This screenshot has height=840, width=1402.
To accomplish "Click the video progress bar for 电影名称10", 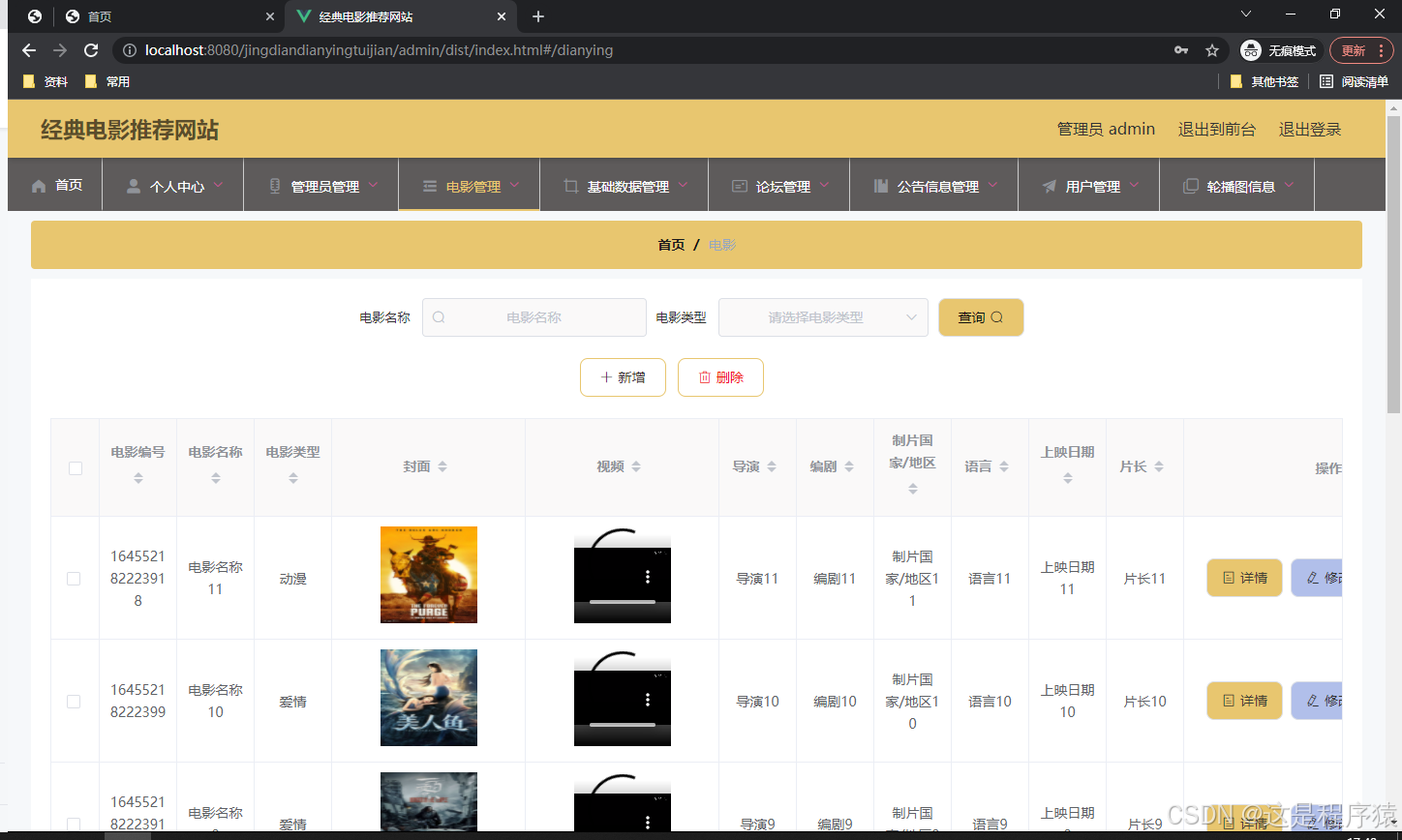I will [x=623, y=725].
